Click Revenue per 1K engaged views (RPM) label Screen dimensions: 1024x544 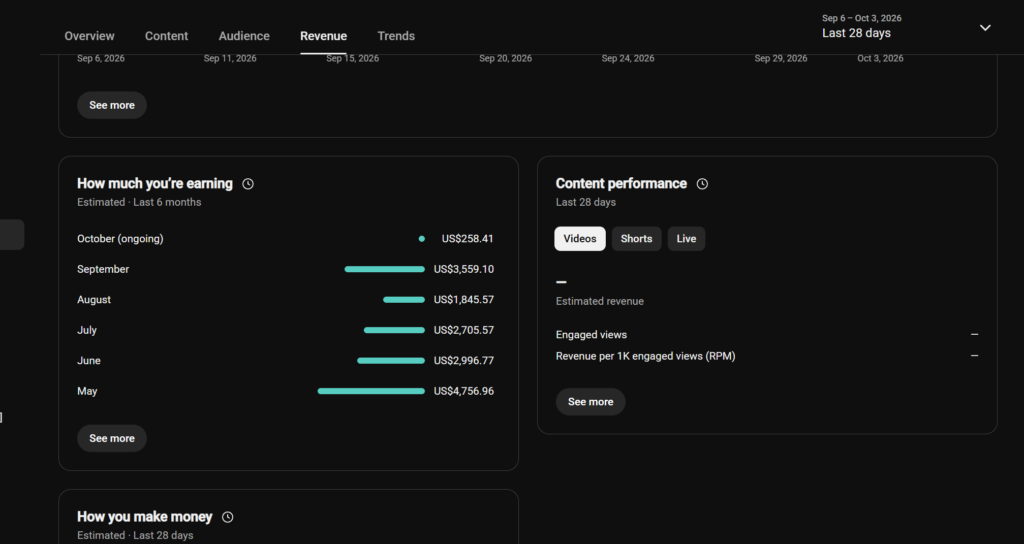click(645, 357)
